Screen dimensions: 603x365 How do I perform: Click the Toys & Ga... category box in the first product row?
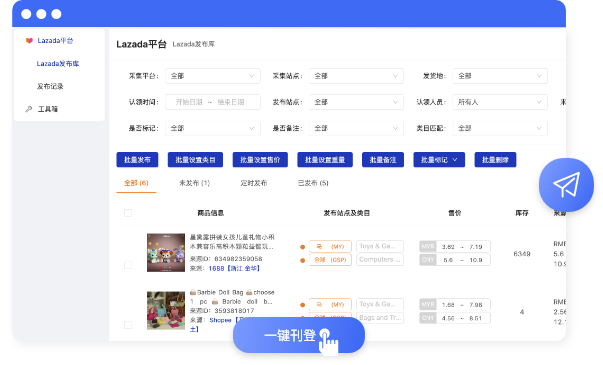tap(380, 246)
